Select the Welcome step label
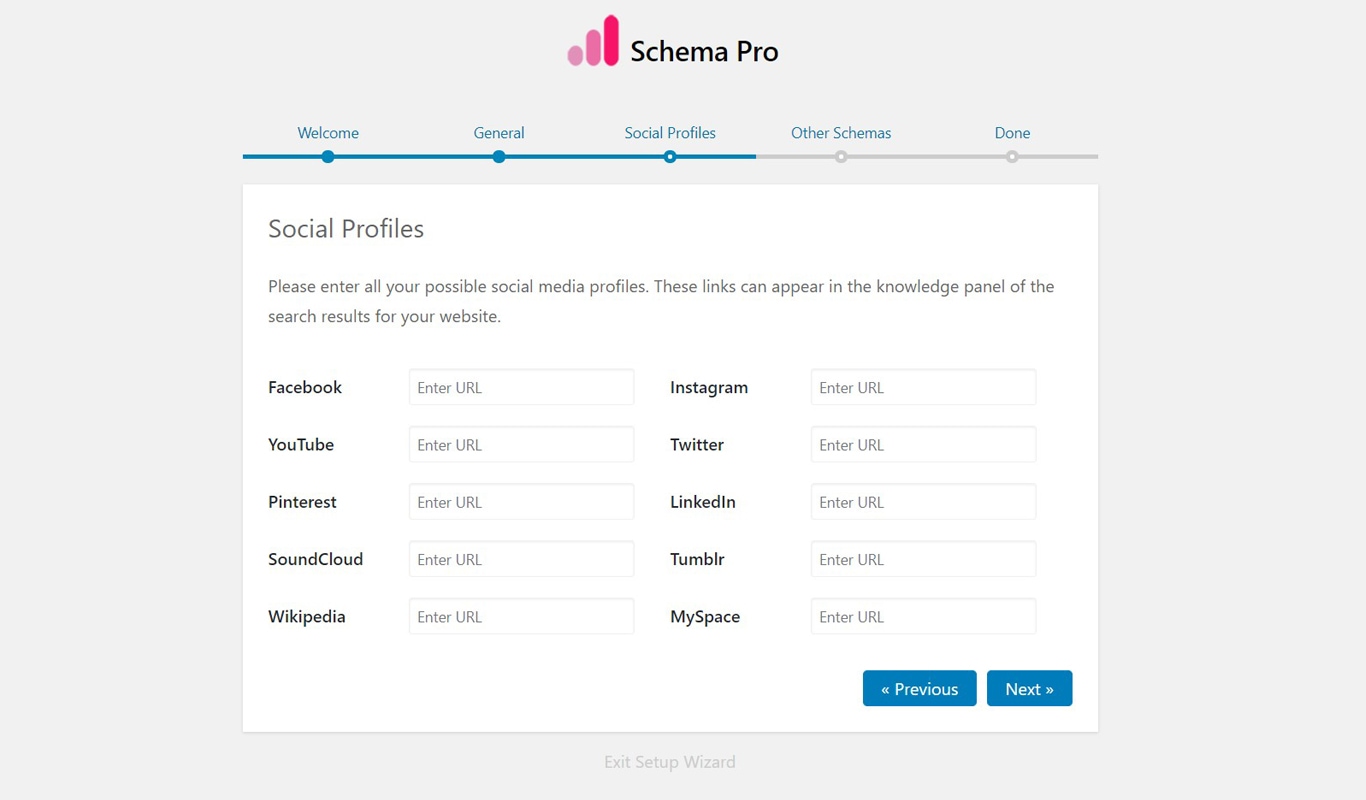1366x800 pixels. tap(328, 132)
